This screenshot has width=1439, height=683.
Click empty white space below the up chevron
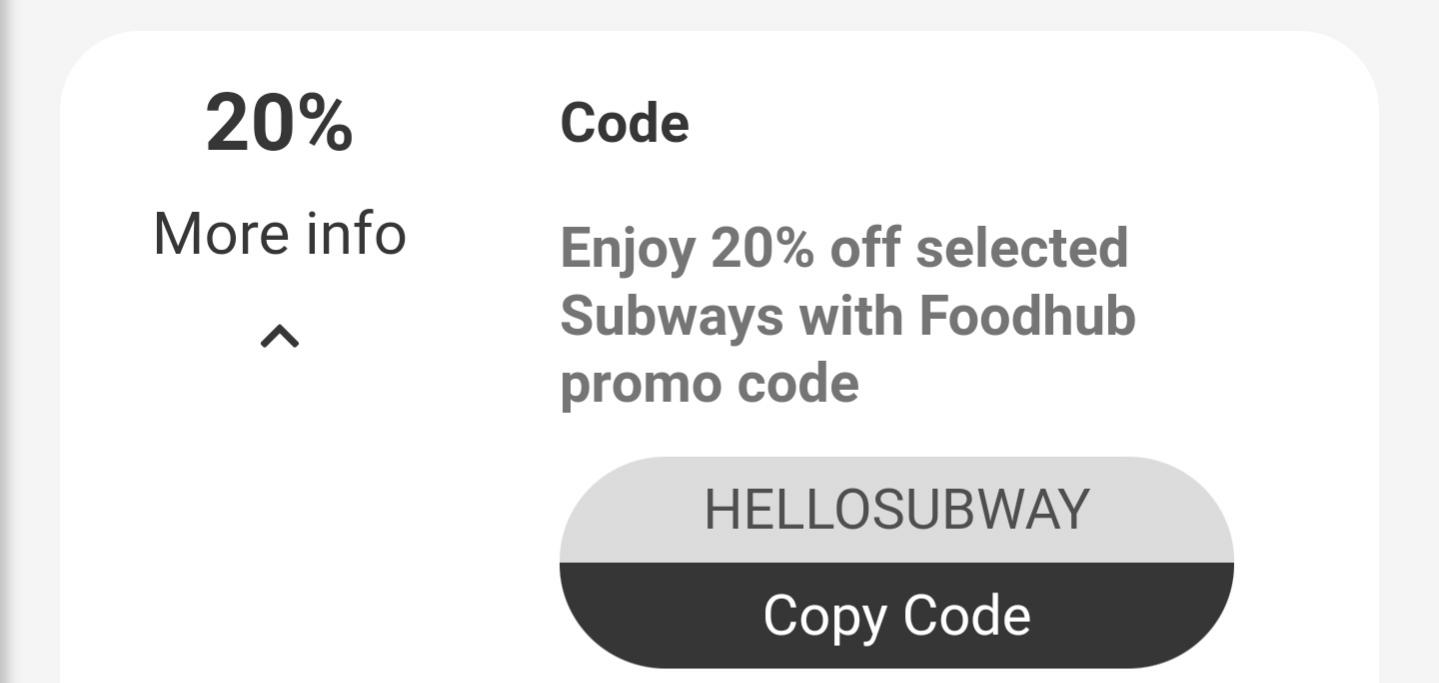click(x=280, y=520)
